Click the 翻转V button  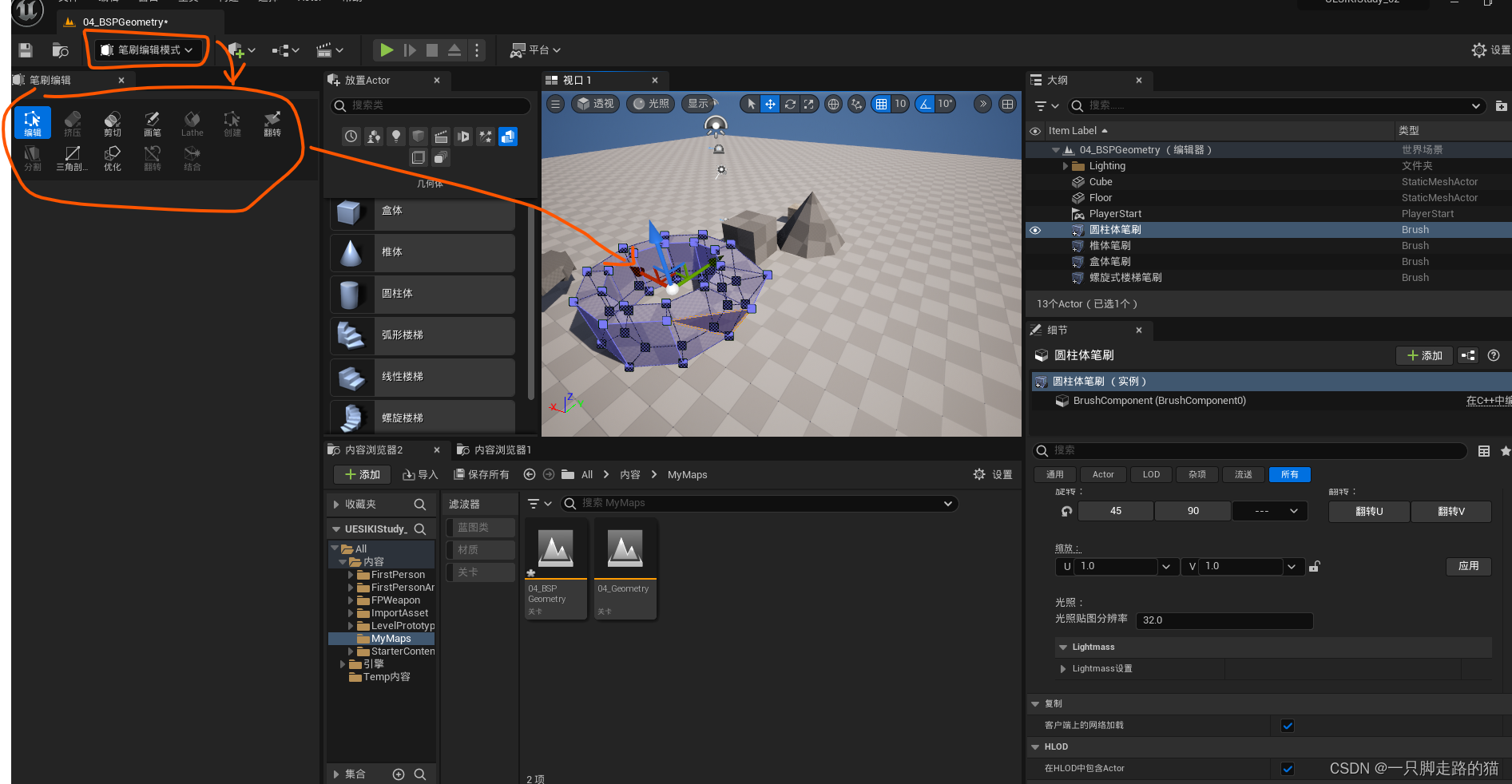click(x=1451, y=512)
